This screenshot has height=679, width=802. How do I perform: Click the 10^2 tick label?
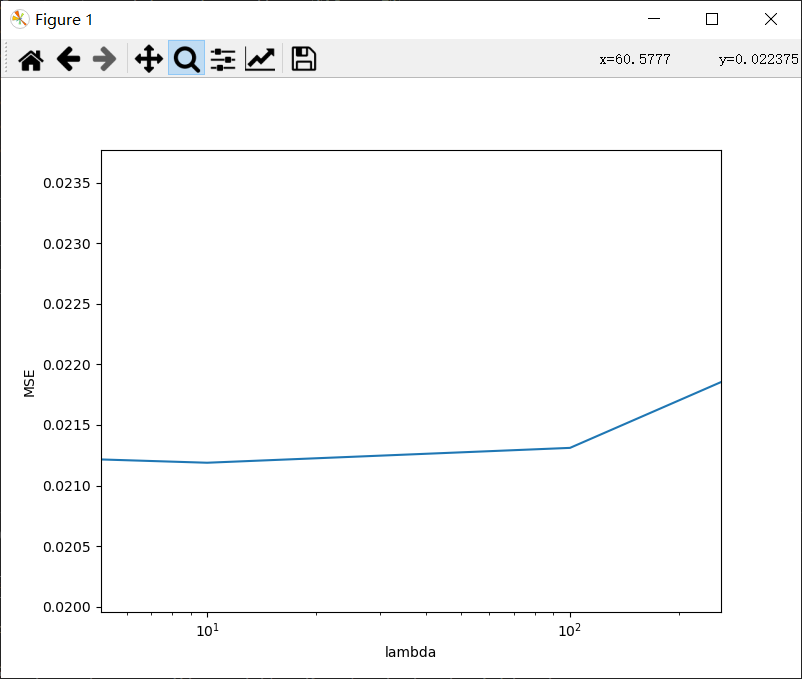click(568, 629)
